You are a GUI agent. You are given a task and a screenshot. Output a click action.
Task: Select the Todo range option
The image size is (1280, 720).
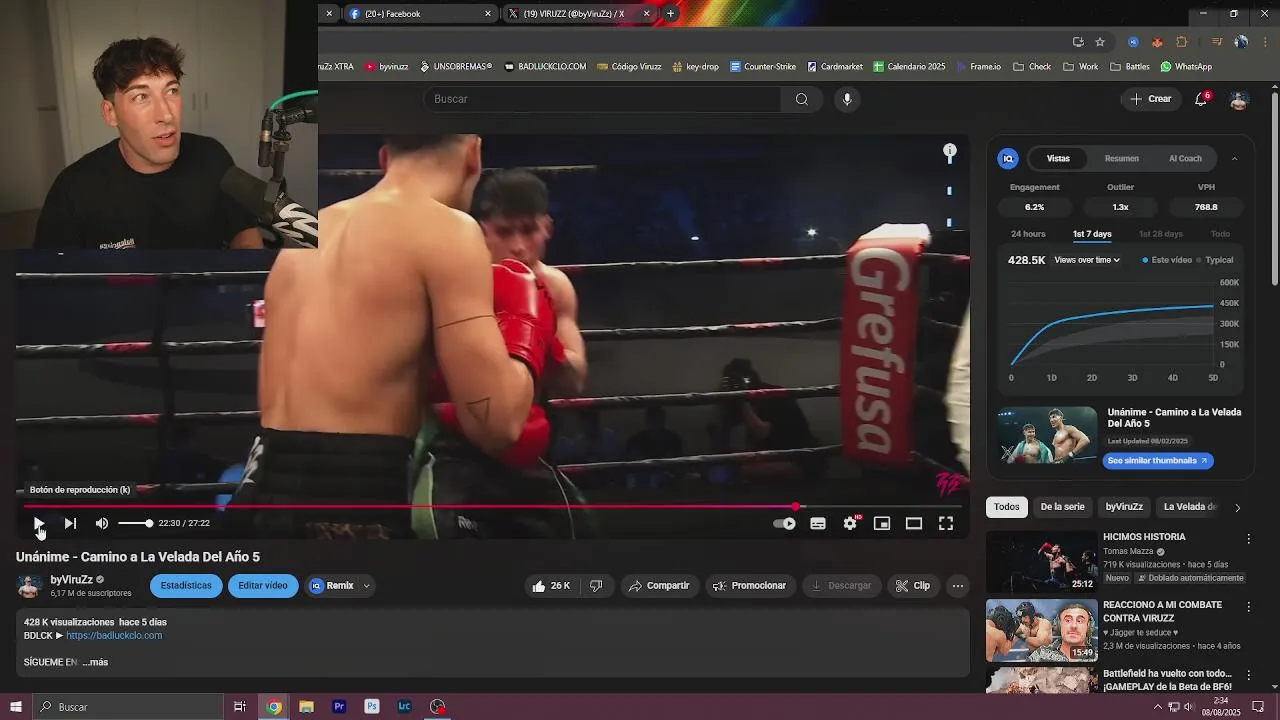tap(1220, 234)
